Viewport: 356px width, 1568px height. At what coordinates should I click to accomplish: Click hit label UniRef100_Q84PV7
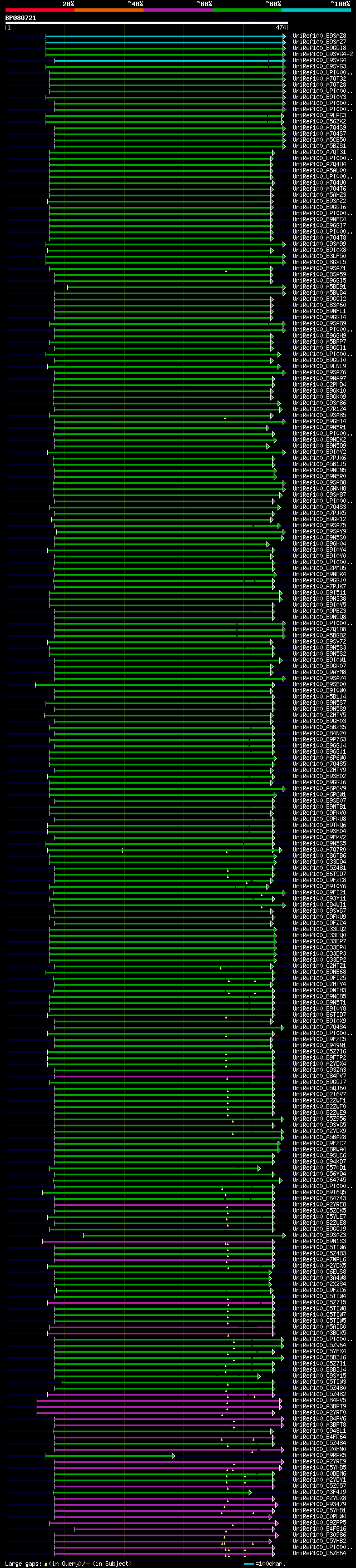tap(319, 1076)
